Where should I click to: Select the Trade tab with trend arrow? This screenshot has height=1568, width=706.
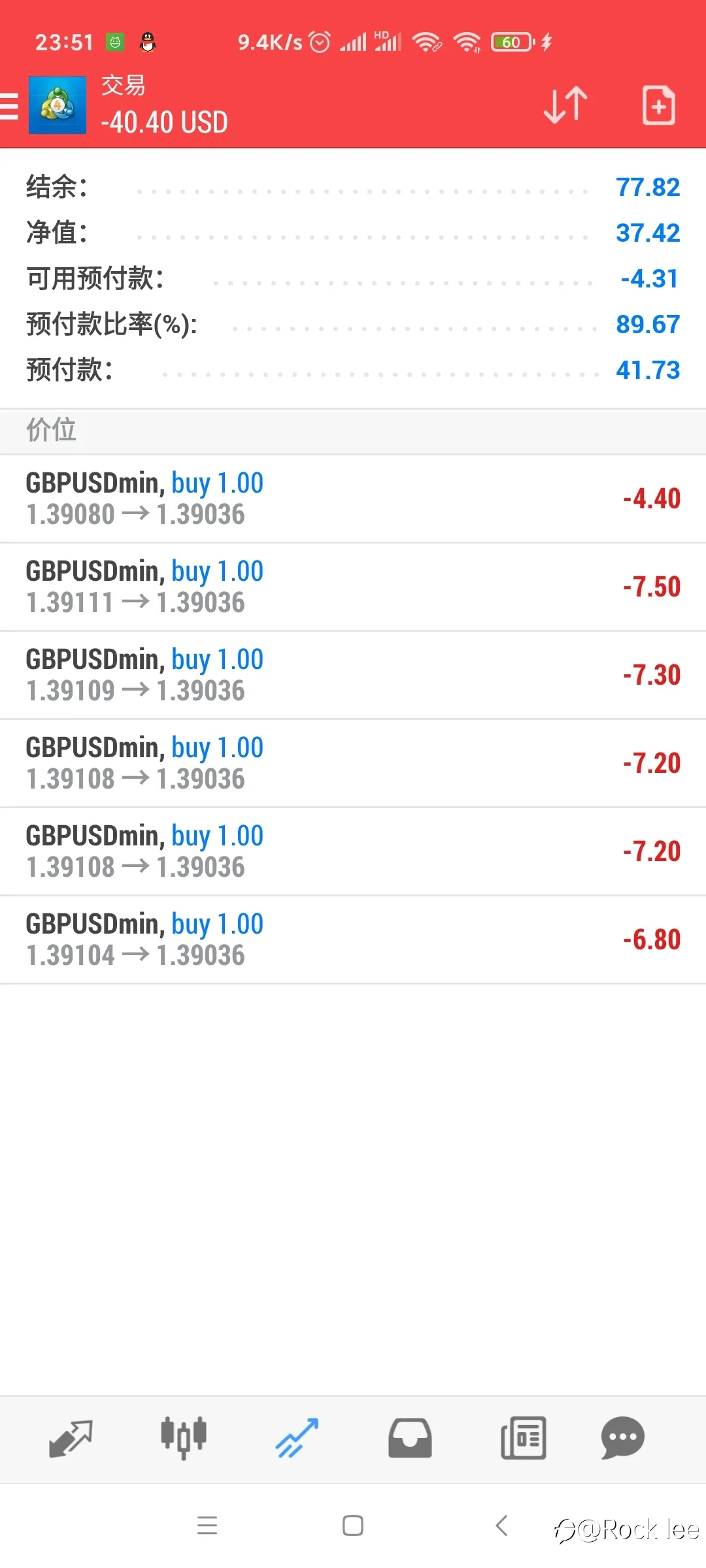(x=297, y=1437)
